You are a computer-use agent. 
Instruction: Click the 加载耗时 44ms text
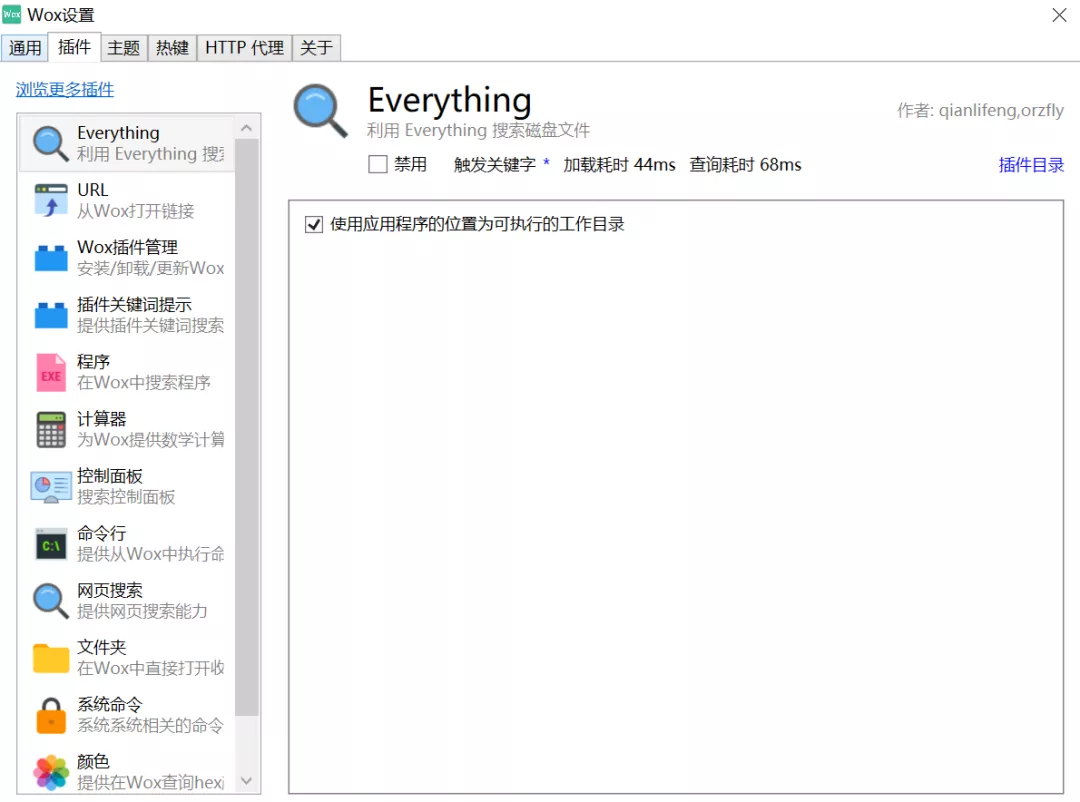pyautogui.click(x=619, y=165)
